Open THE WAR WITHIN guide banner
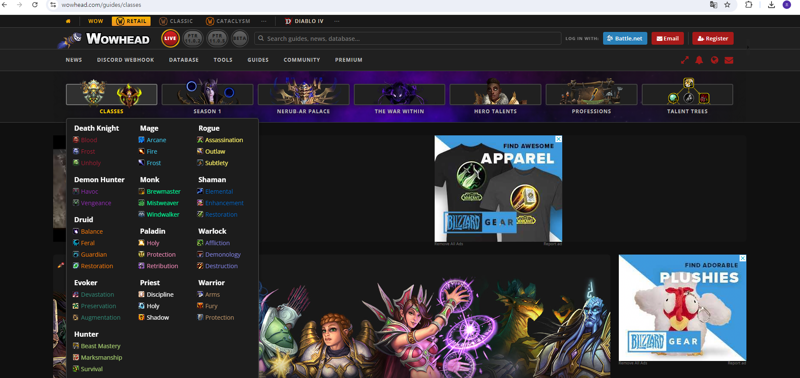The image size is (800, 378). [x=399, y=96]
